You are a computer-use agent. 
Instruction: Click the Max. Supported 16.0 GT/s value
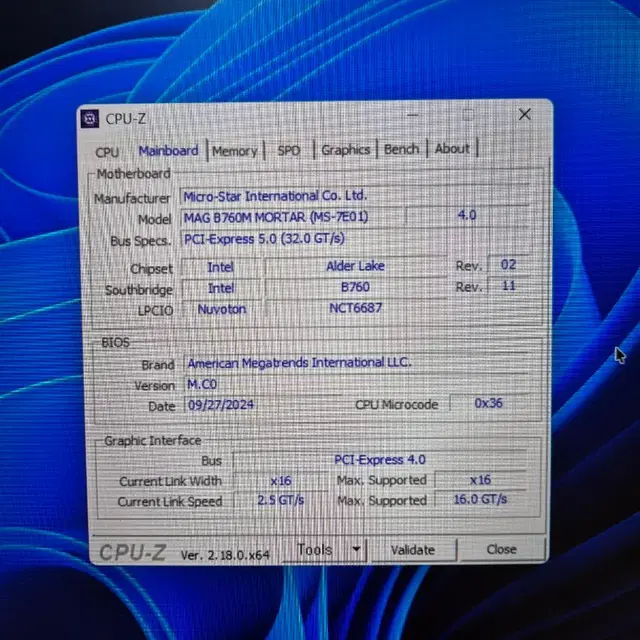point(480,499)
